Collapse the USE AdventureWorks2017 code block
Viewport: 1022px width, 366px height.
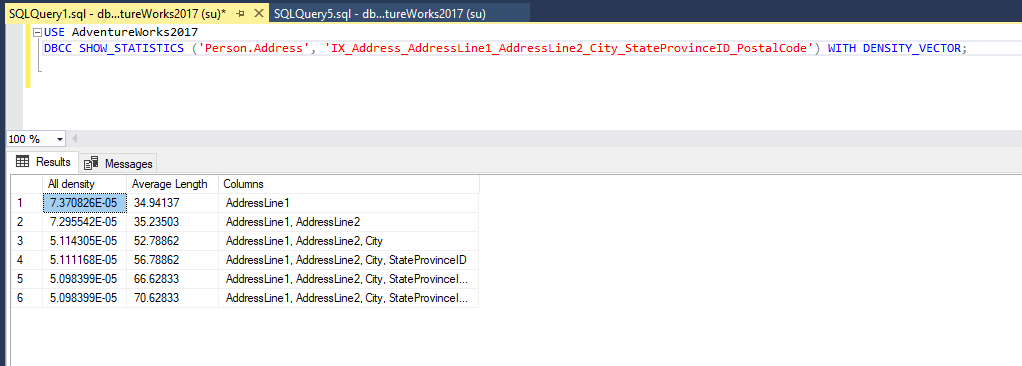(x=37, y=33)
